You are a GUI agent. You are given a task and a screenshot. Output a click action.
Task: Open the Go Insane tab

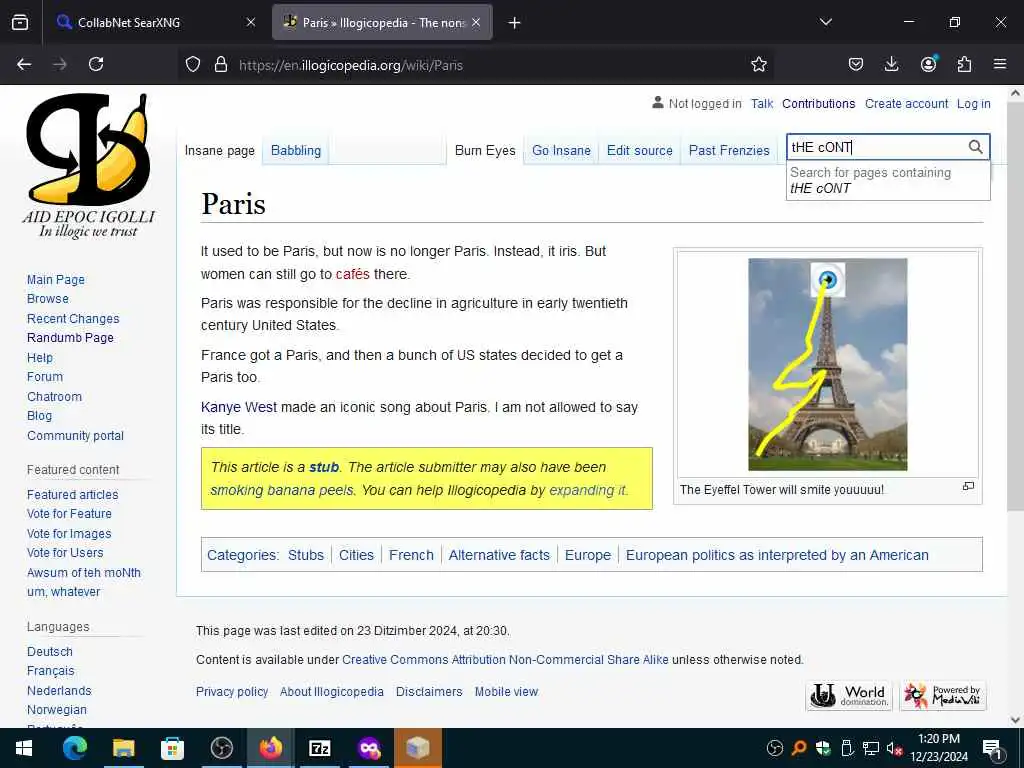coord(561,150)
